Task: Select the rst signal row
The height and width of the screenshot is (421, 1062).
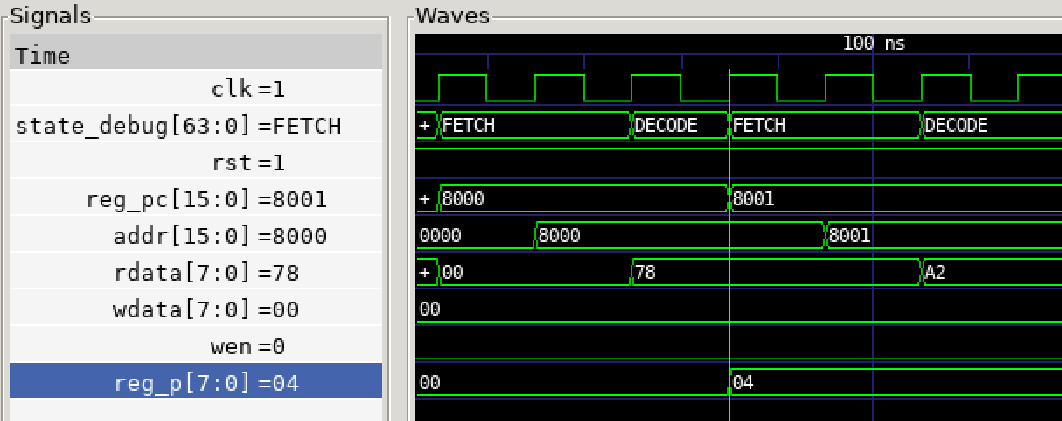Action: 196,162
